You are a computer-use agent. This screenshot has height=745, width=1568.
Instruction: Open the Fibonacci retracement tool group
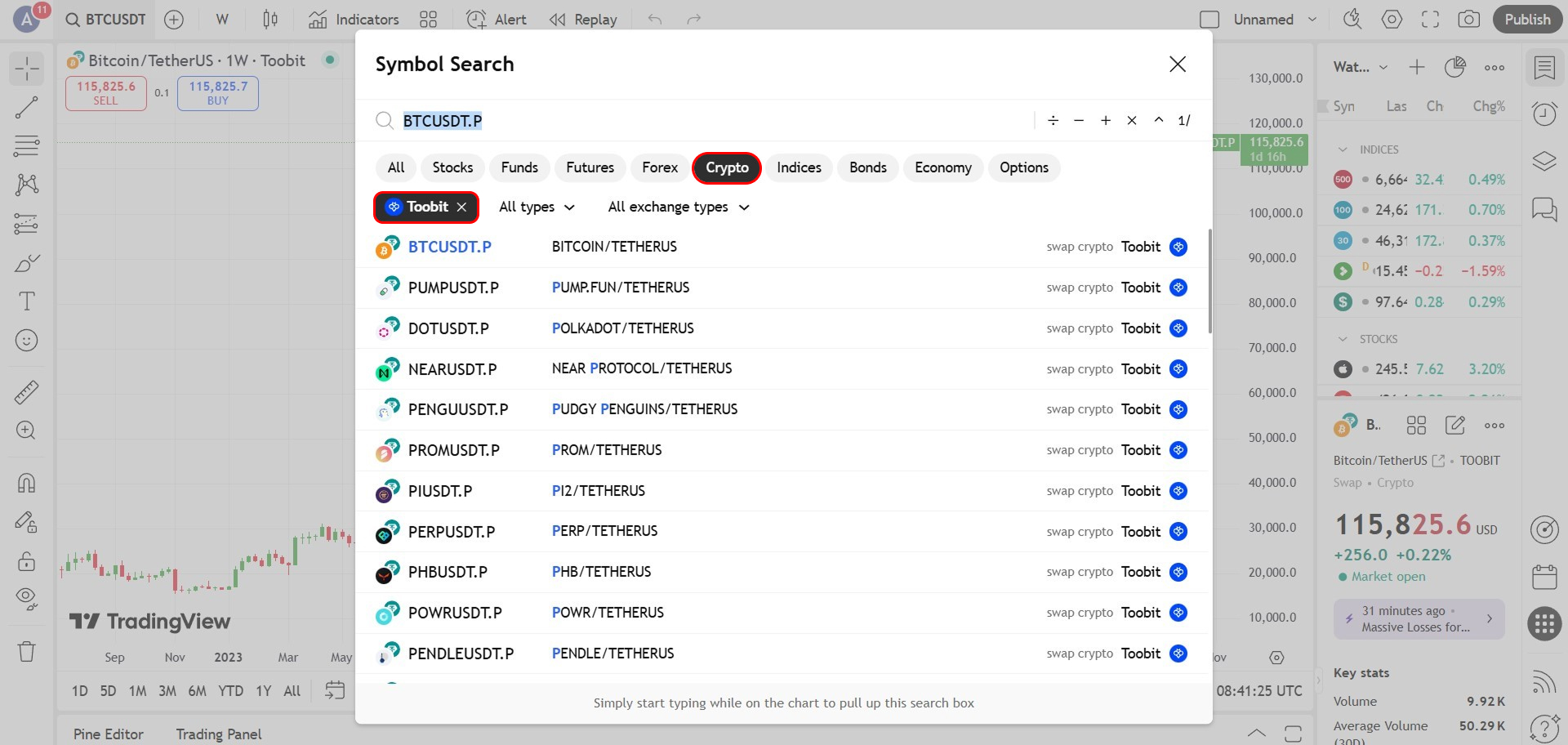tap(27, 146)
